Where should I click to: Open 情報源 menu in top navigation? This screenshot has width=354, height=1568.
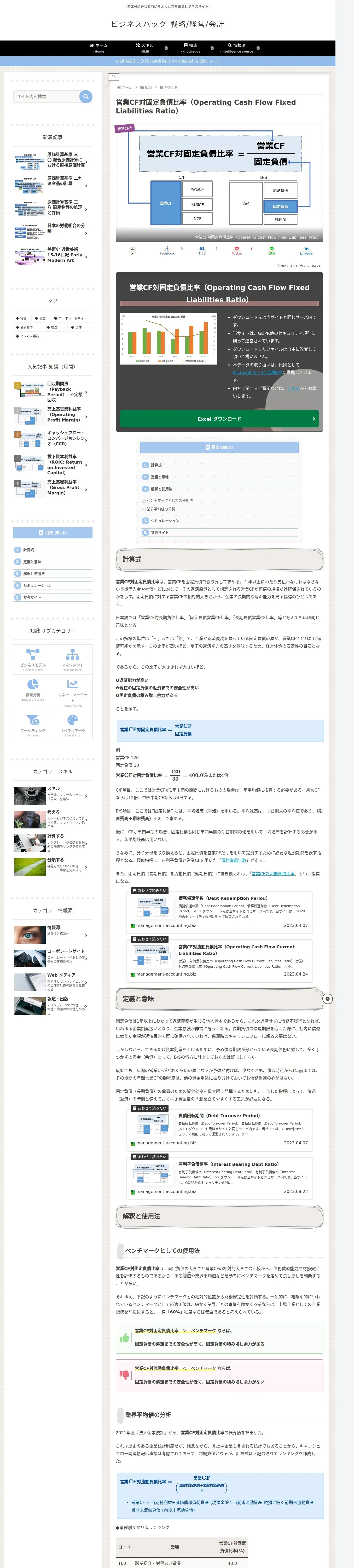click(x=237, y=48)
